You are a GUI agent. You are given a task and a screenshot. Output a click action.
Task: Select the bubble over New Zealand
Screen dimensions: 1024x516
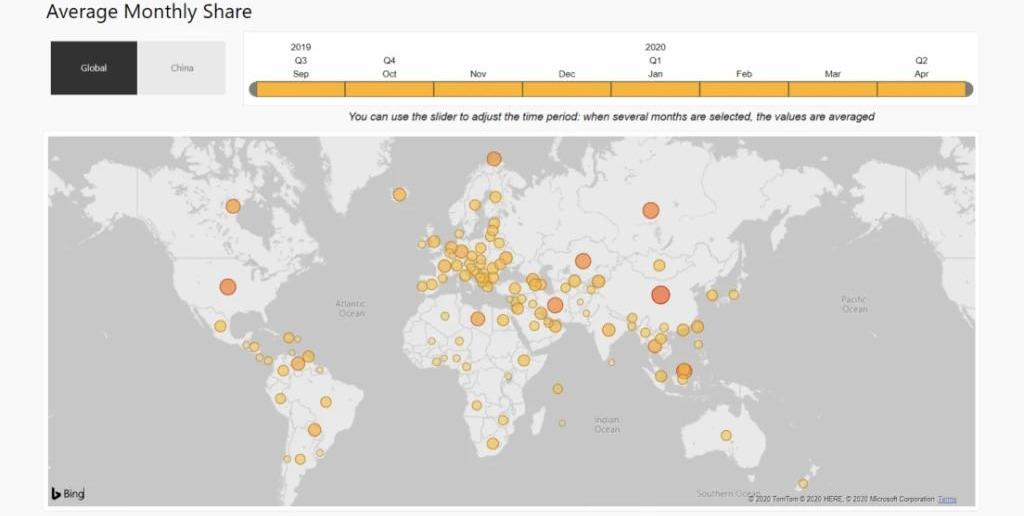802,483
